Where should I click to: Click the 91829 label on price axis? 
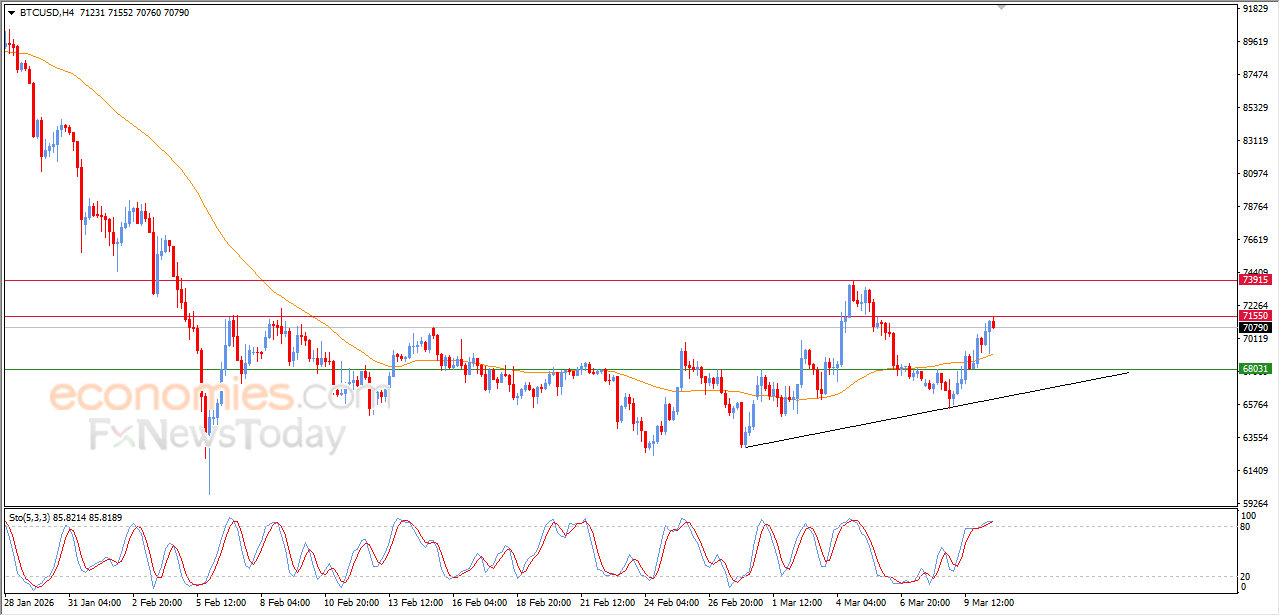1255,9
